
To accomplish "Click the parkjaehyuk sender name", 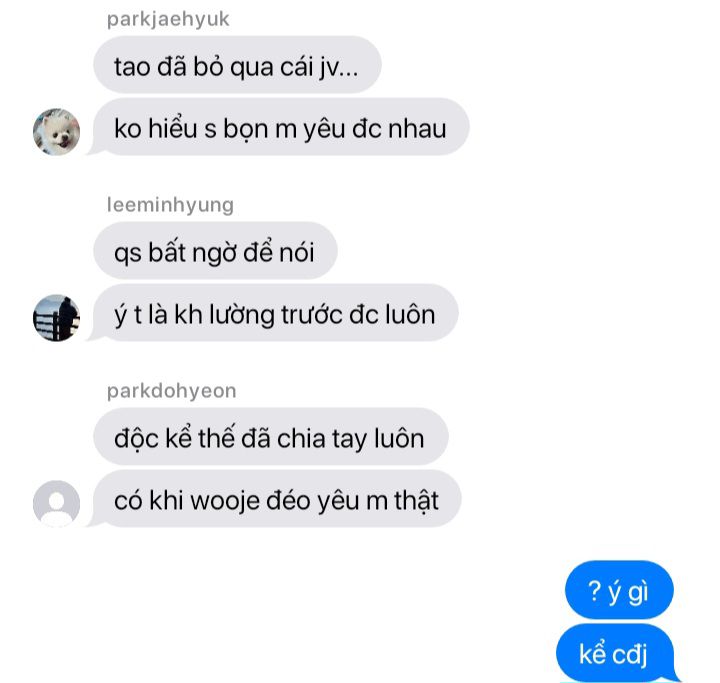I will [x=168, y=19].
